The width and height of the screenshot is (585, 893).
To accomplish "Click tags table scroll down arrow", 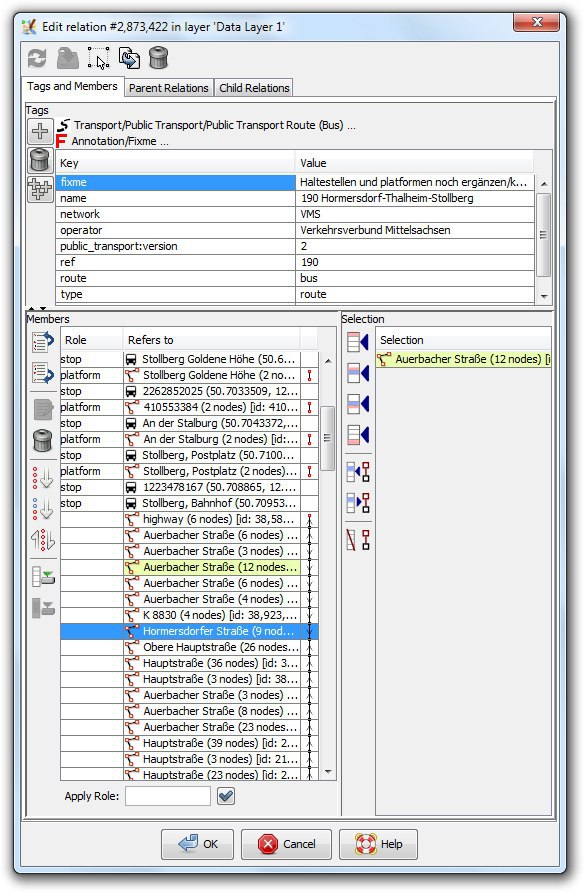I will coord(544,296).
